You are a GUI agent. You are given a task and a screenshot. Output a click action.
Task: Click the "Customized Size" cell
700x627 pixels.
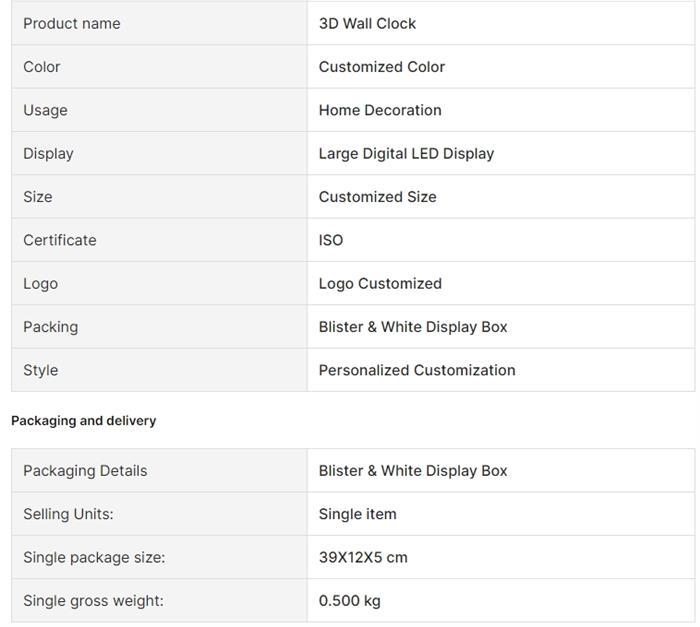click(x=377, y=197)
